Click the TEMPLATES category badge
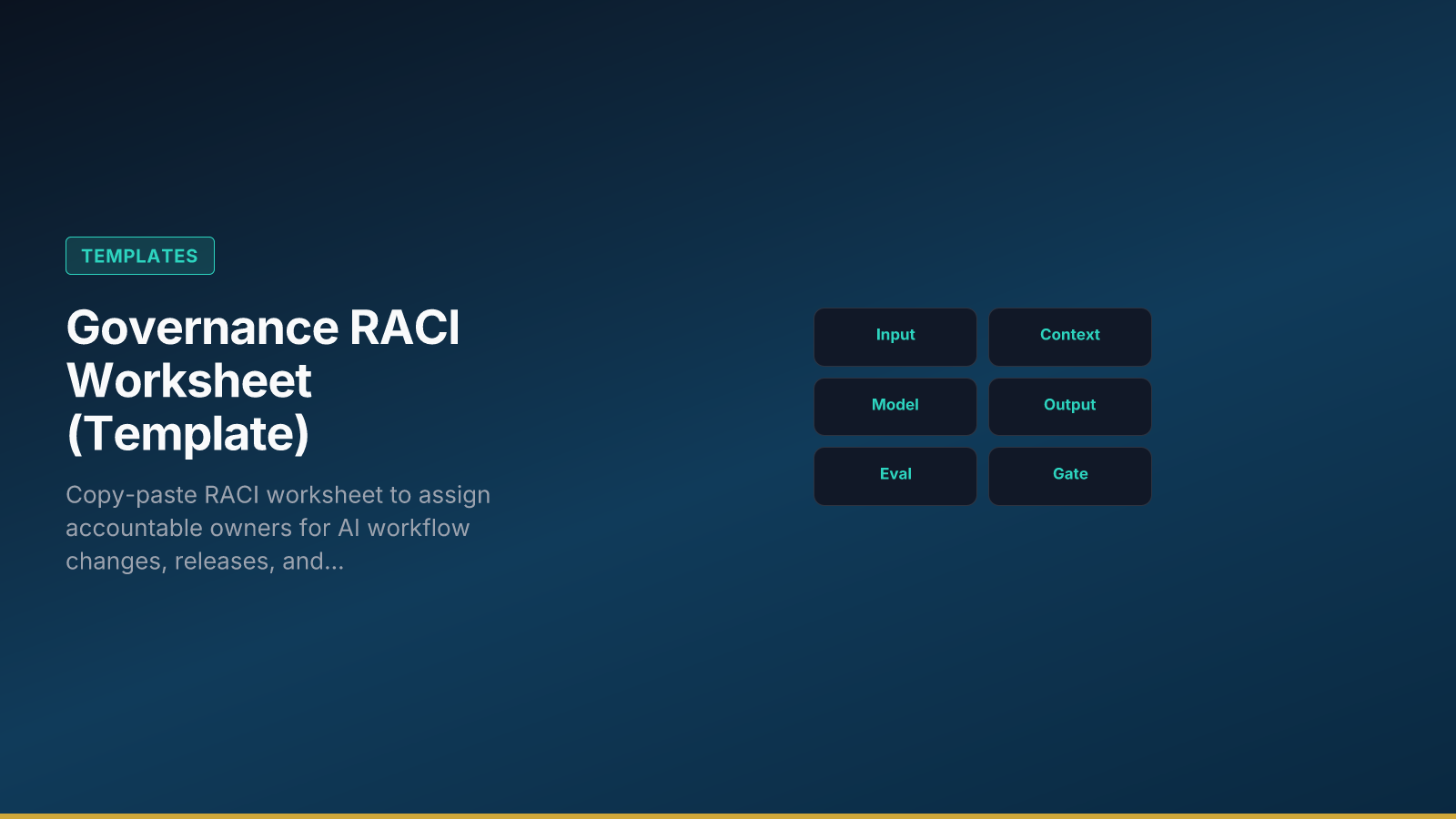The image size is (1456, 819). [x=140, y=256]
